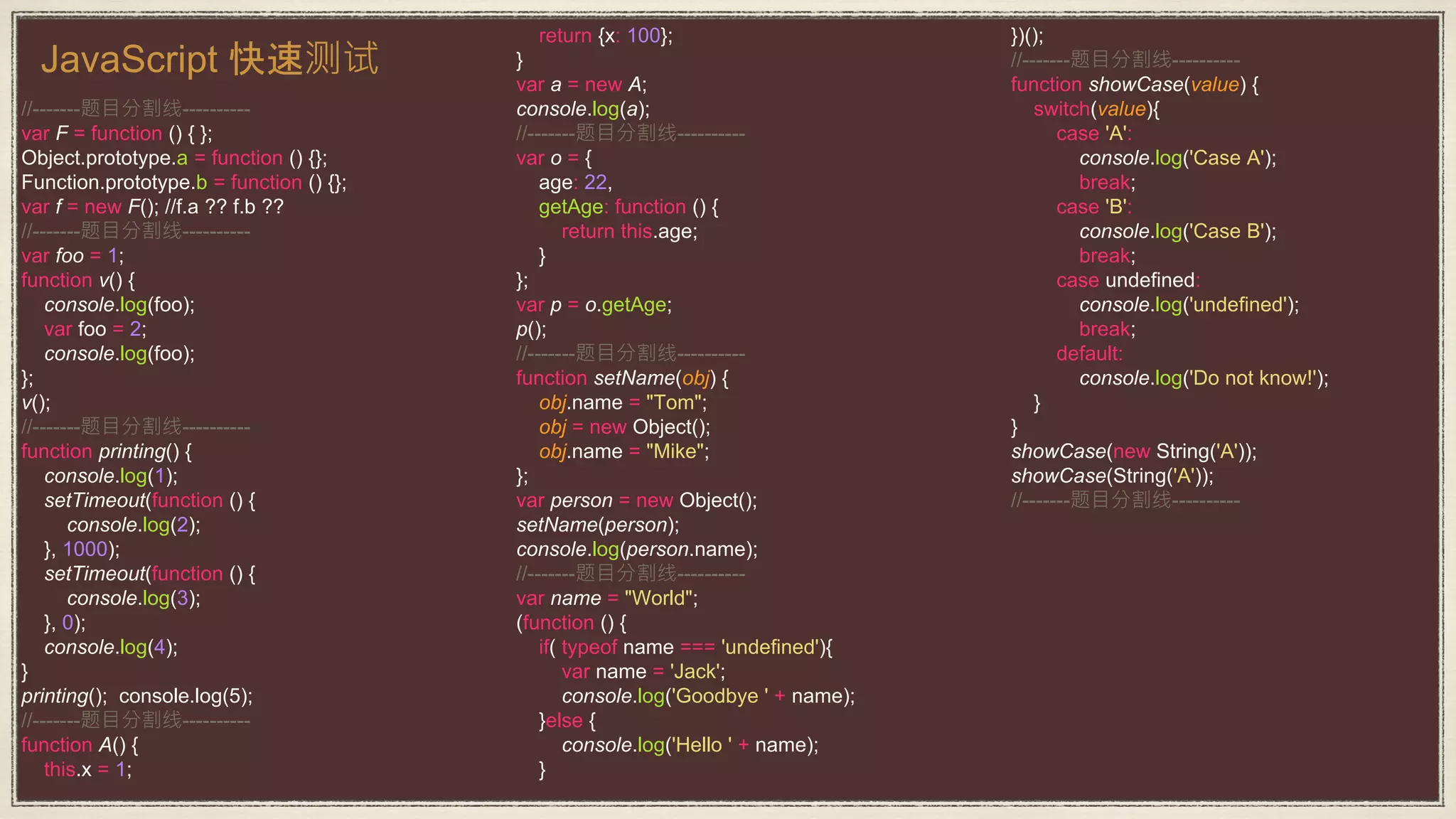Click the line 'obj = new Object();'

pos(625,427)
